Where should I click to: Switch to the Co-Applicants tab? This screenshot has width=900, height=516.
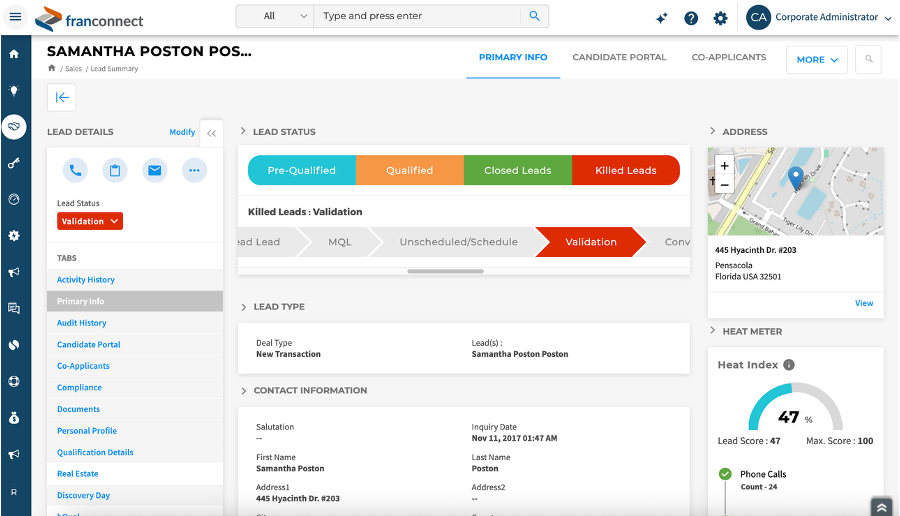tap(728, 57)
